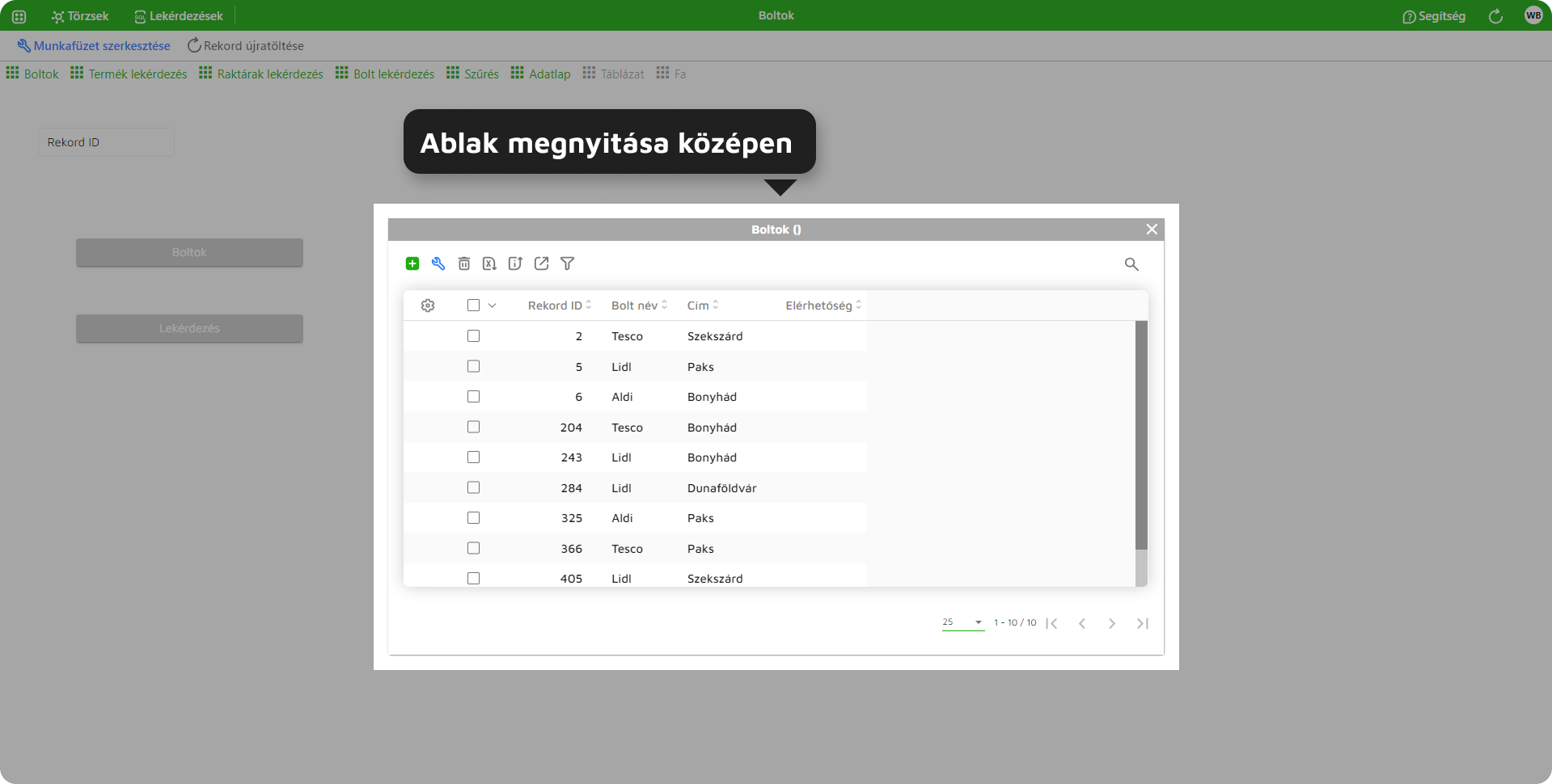Click Munkafüzet szerkesztése link
The width and height of the screenshot is (1552, 784).
click(94, 46)
